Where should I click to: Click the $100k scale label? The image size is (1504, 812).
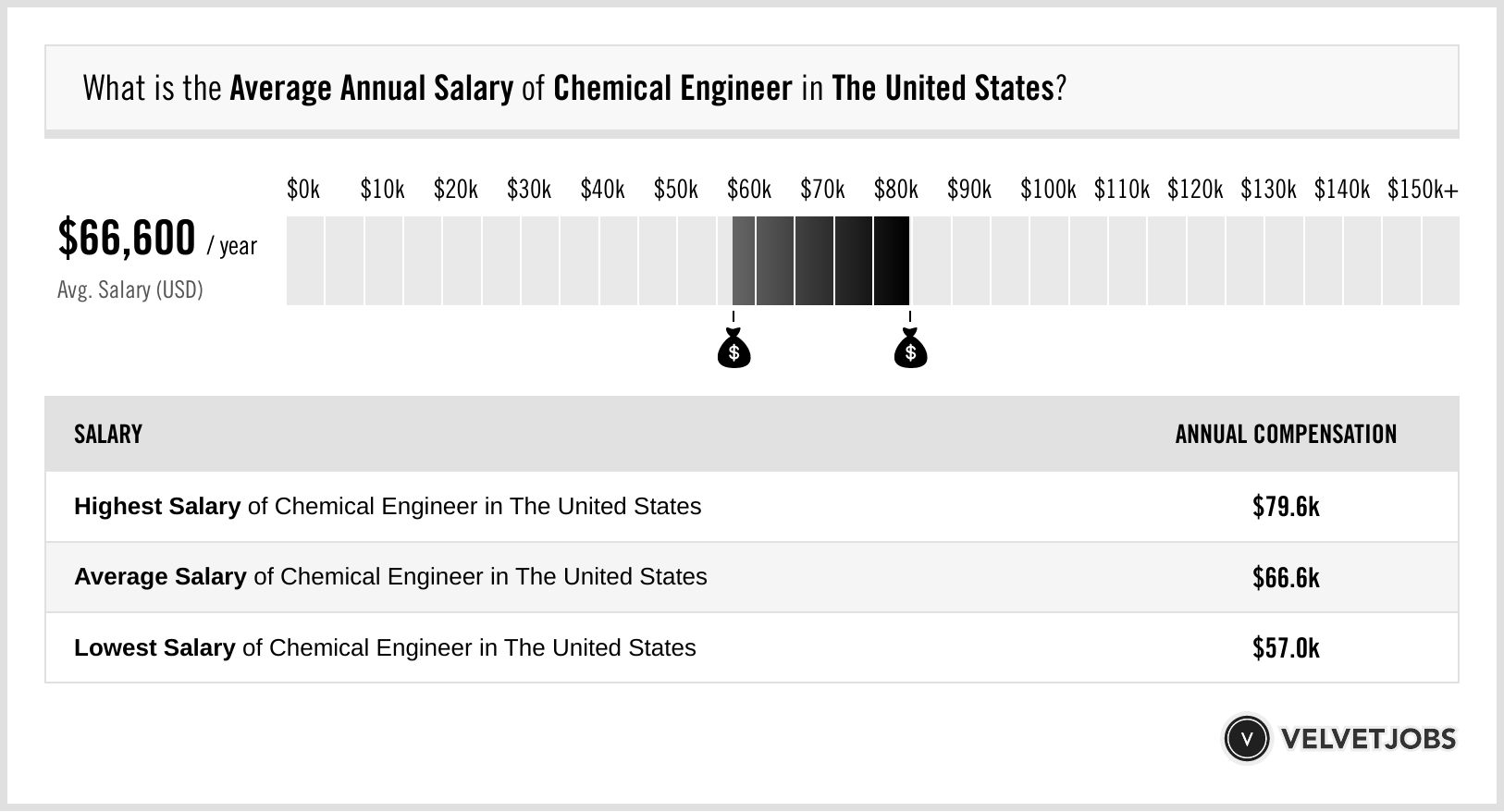click(x=1048, y=190)
